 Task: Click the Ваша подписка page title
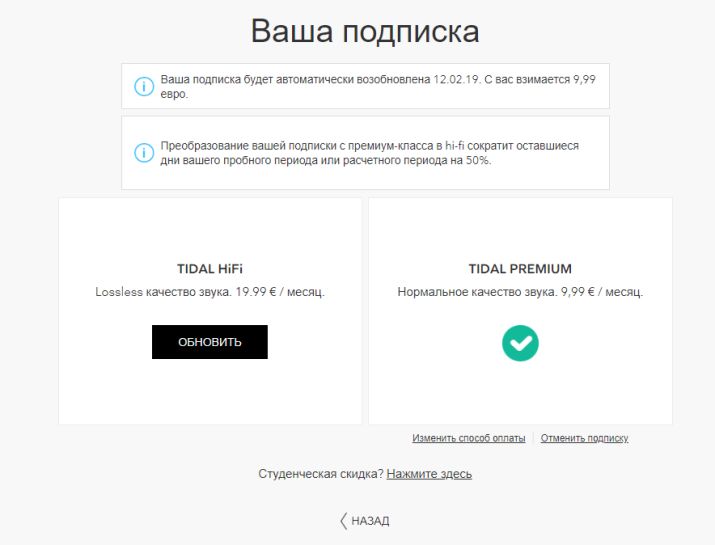click(365, 31)
